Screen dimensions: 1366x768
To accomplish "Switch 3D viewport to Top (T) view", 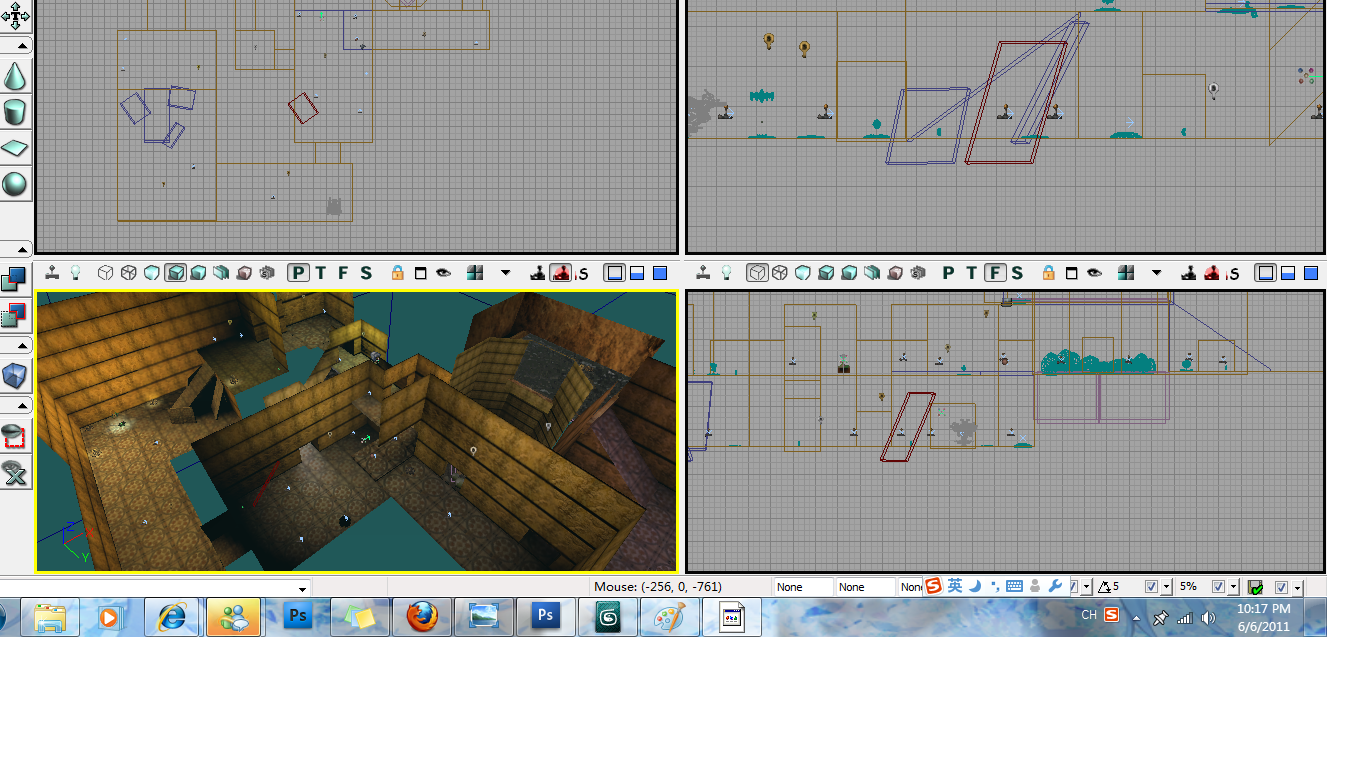I will click(321, 273).
